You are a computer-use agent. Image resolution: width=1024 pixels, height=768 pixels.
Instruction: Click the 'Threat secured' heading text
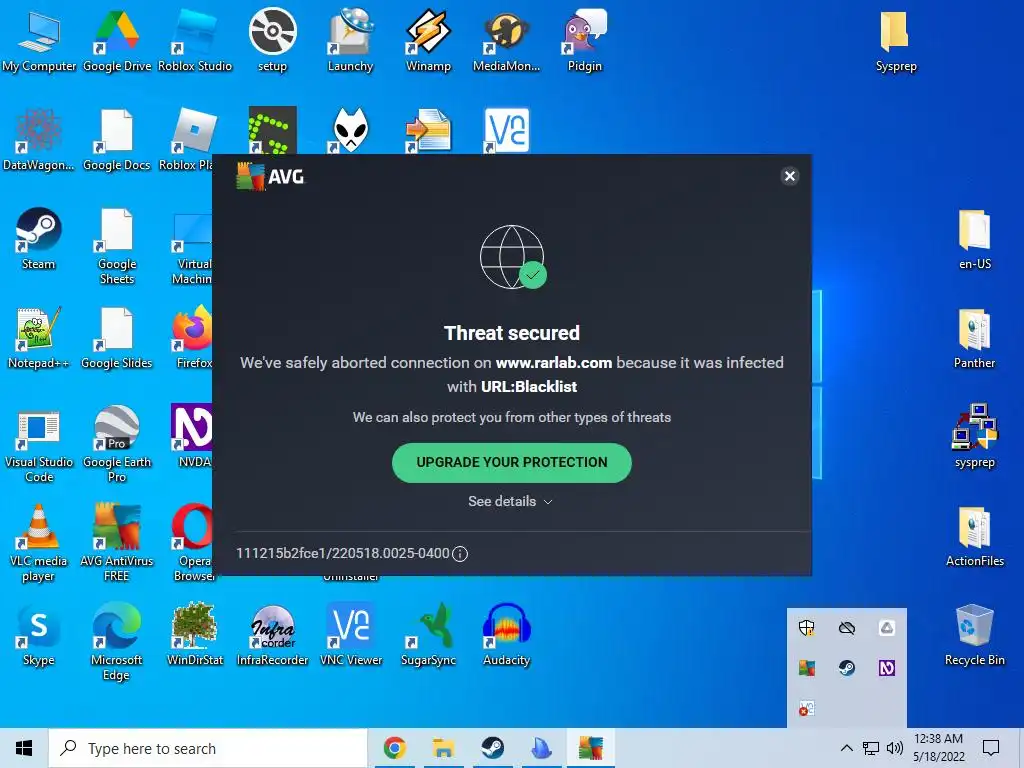tap(511, 333)
